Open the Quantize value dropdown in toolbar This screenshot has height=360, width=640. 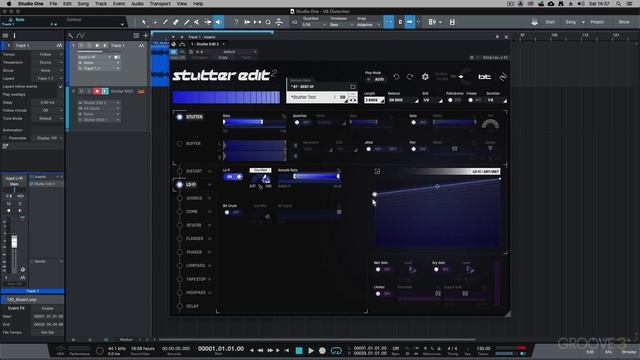coord(314,24)
